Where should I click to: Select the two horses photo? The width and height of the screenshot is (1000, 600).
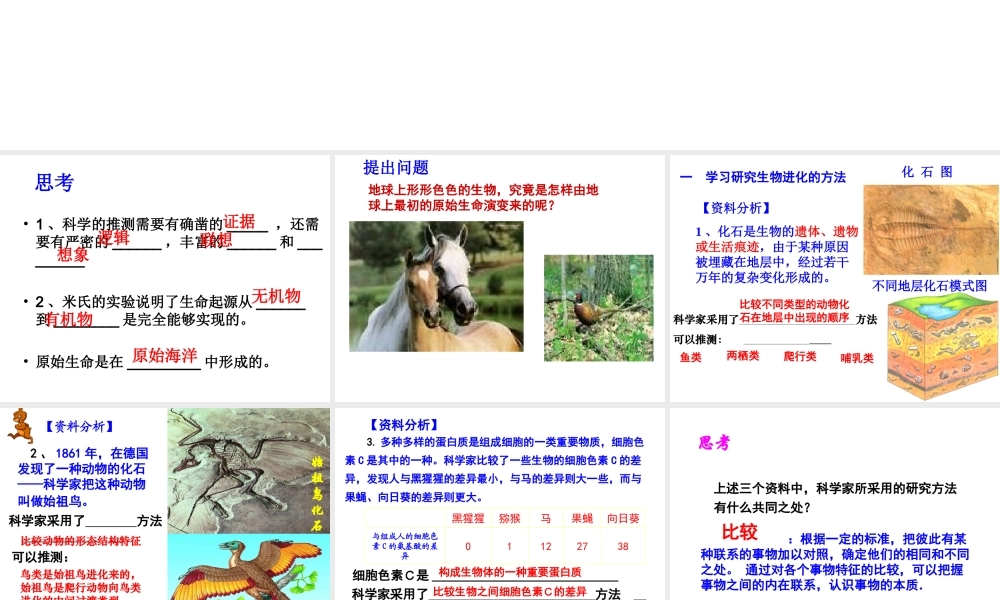436,286
